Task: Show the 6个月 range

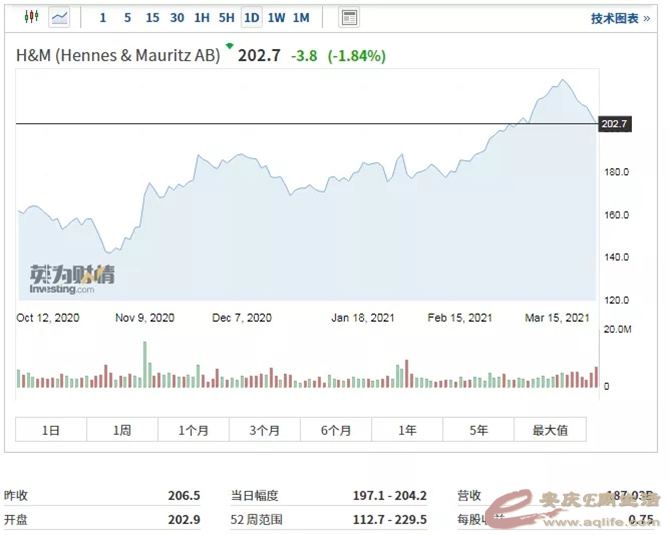Action: [x=336, y=430]
